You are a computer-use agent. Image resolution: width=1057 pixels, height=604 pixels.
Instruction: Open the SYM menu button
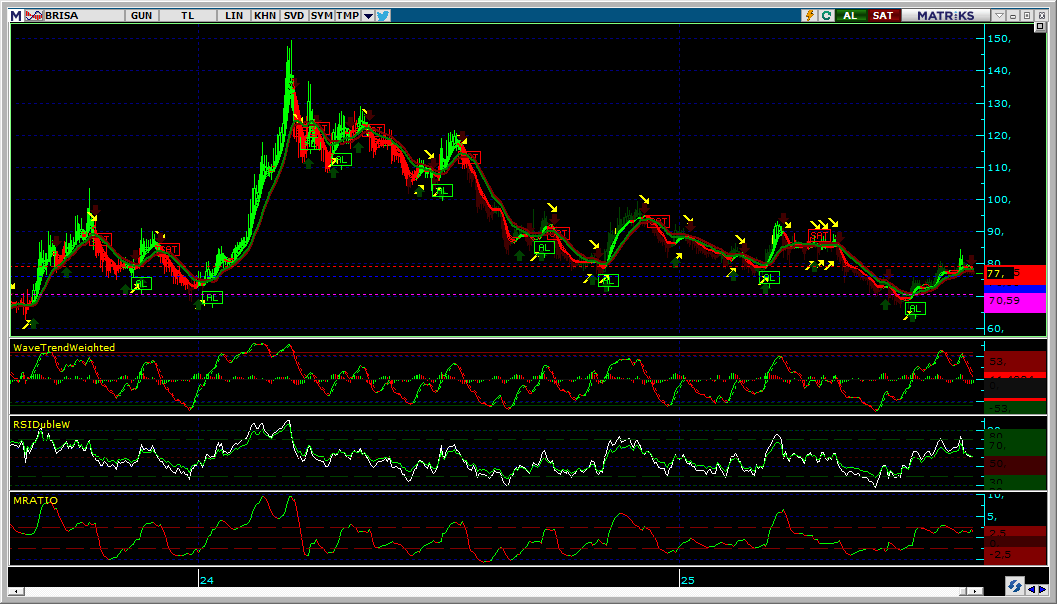pyautogui.click(x=322, y=15)
